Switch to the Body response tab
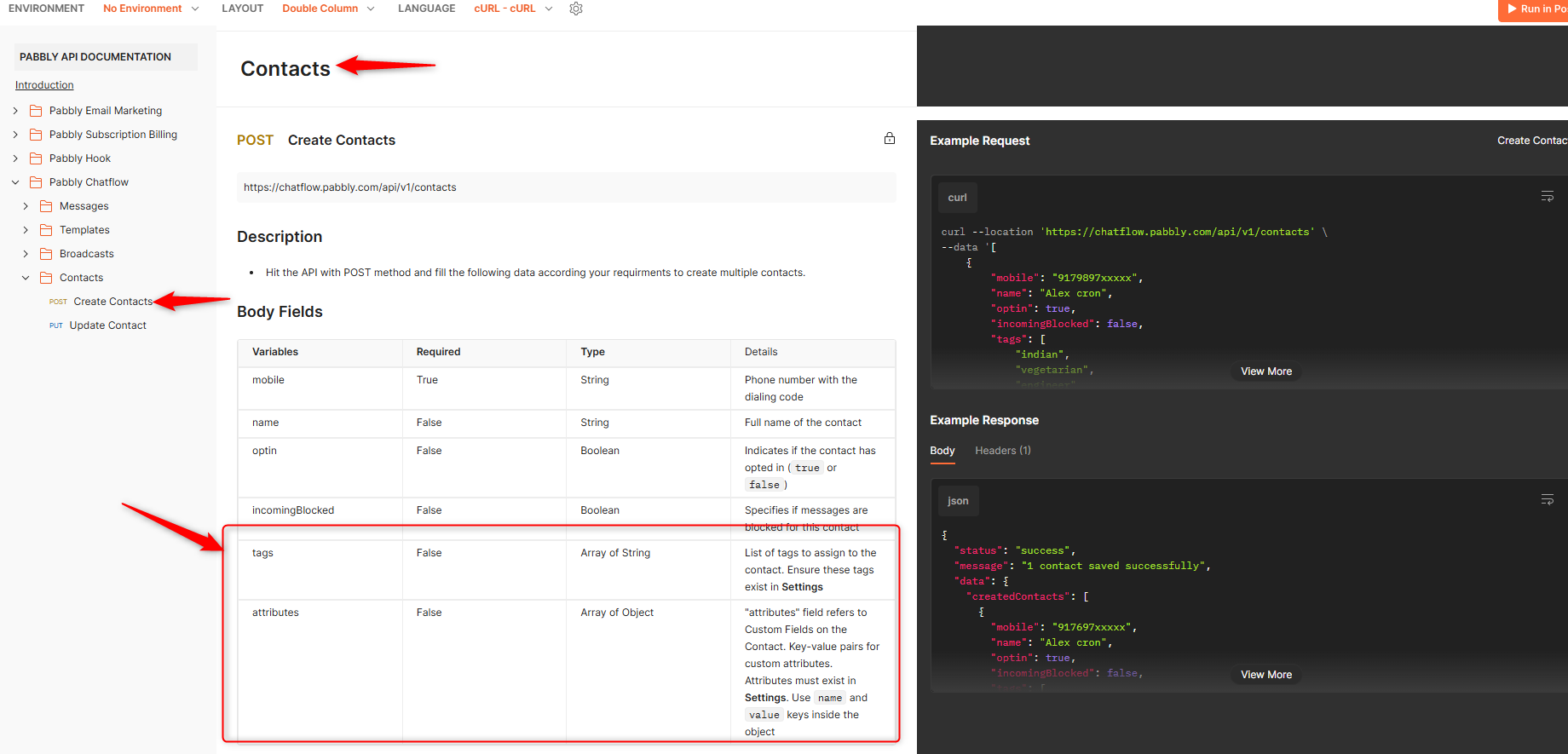 tap(943, 451)
